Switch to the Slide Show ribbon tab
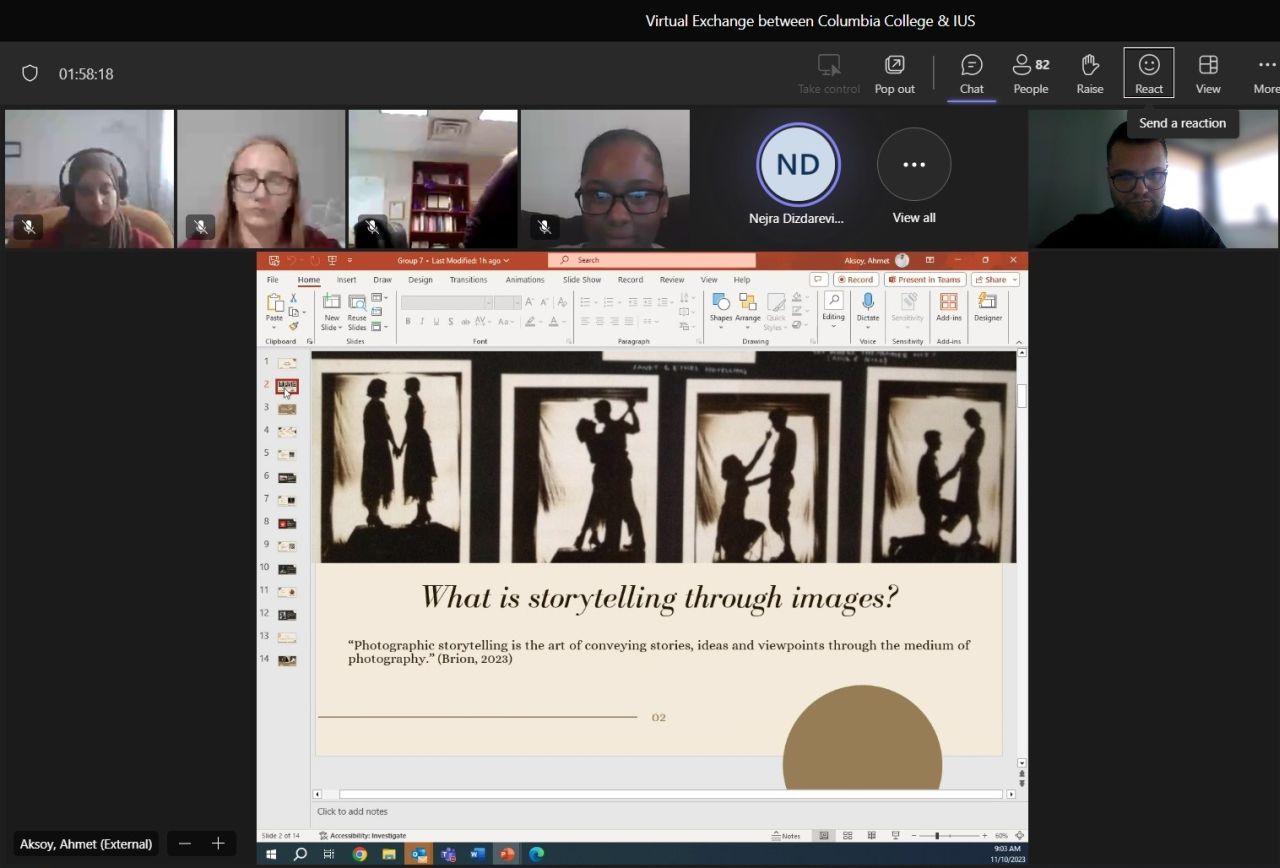1280x868 pixels. click(x=582, y=280)
